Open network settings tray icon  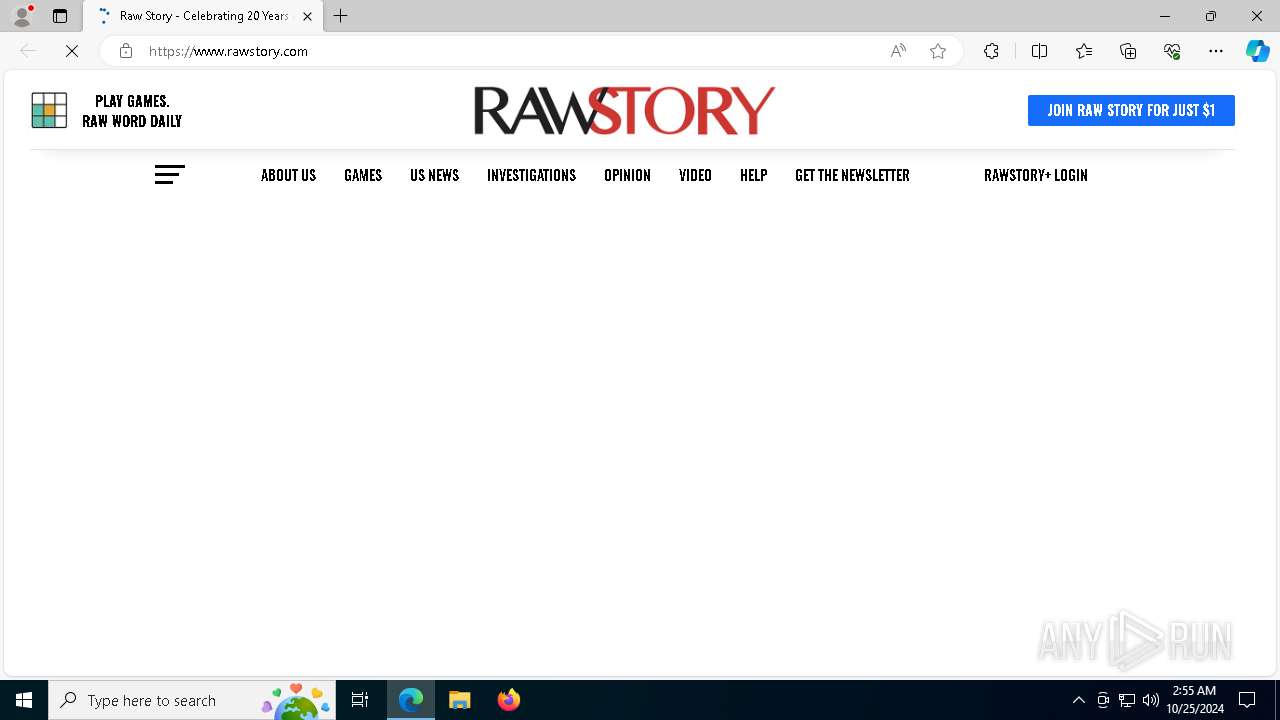pos(1127,700)
